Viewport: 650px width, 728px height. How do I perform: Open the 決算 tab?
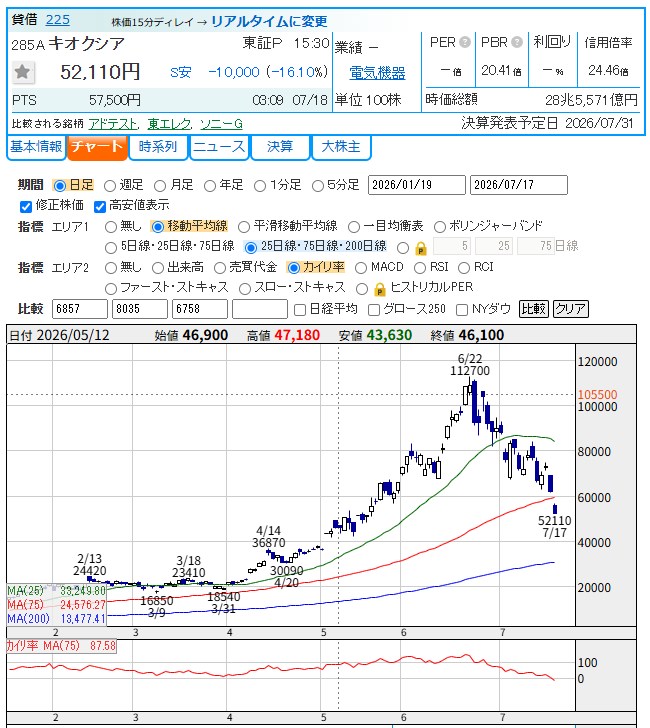[280, 147]
